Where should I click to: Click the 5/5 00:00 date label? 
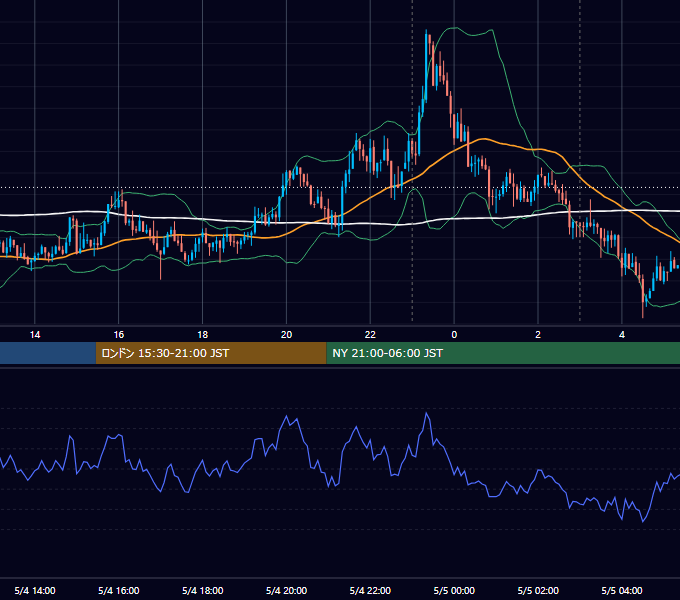click(x=454, y=590)
